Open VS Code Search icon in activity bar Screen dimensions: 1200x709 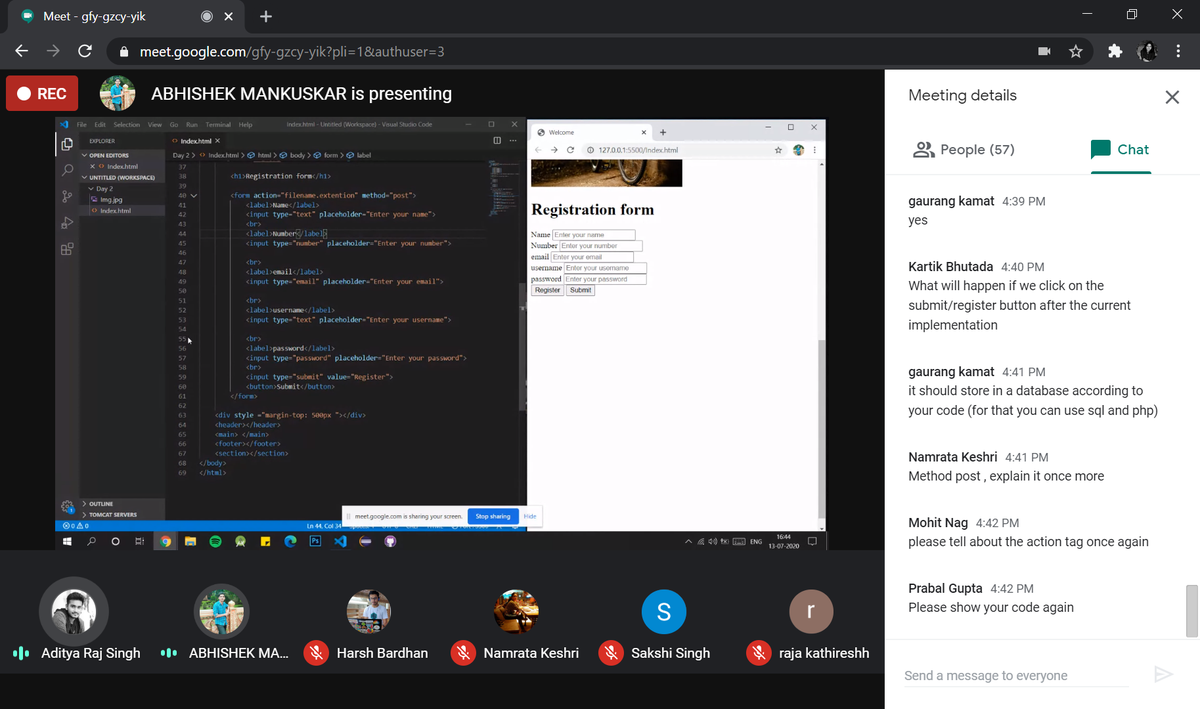[x=67, y=169]
